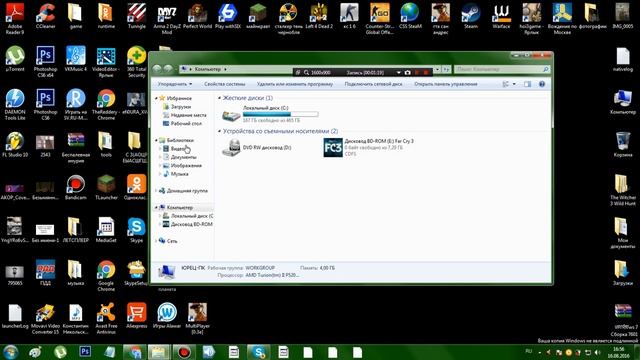This screenshot has width=640, height=360.
Task: Select the µTorrent desktop icon
Action: point(15,58)
